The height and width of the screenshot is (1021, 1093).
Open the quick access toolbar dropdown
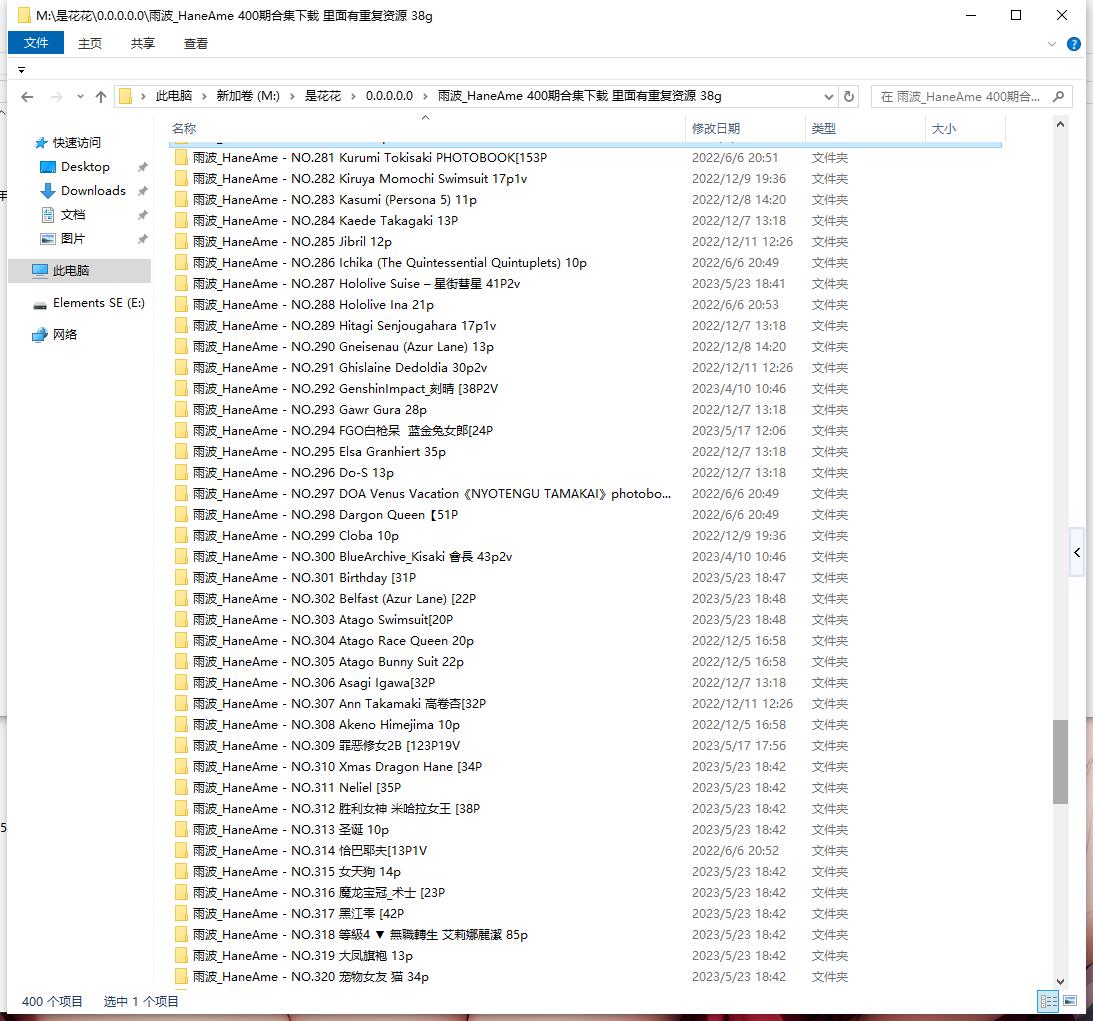coord(22,70)
